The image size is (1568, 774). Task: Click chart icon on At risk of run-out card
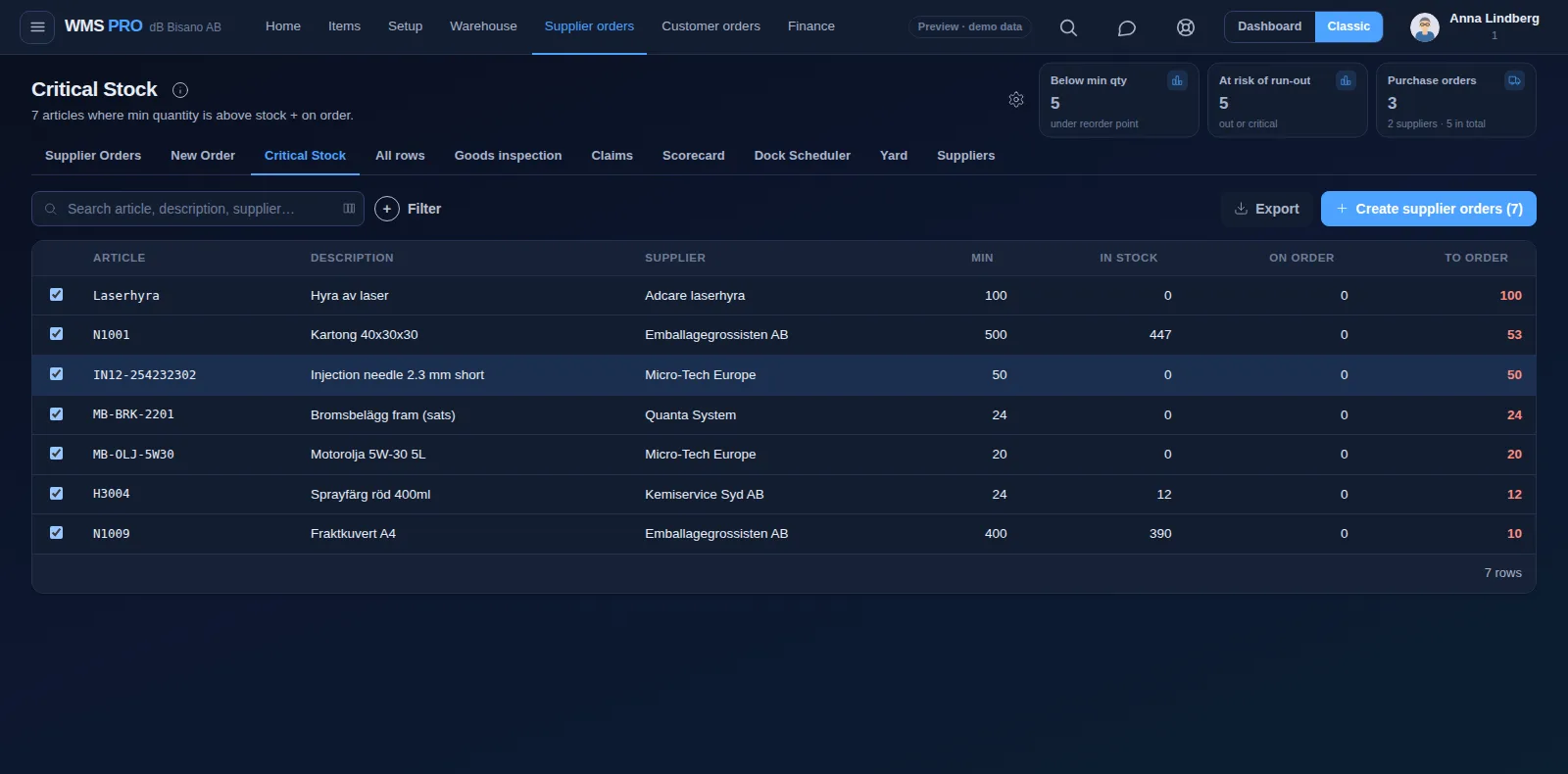pos(1346,80)
